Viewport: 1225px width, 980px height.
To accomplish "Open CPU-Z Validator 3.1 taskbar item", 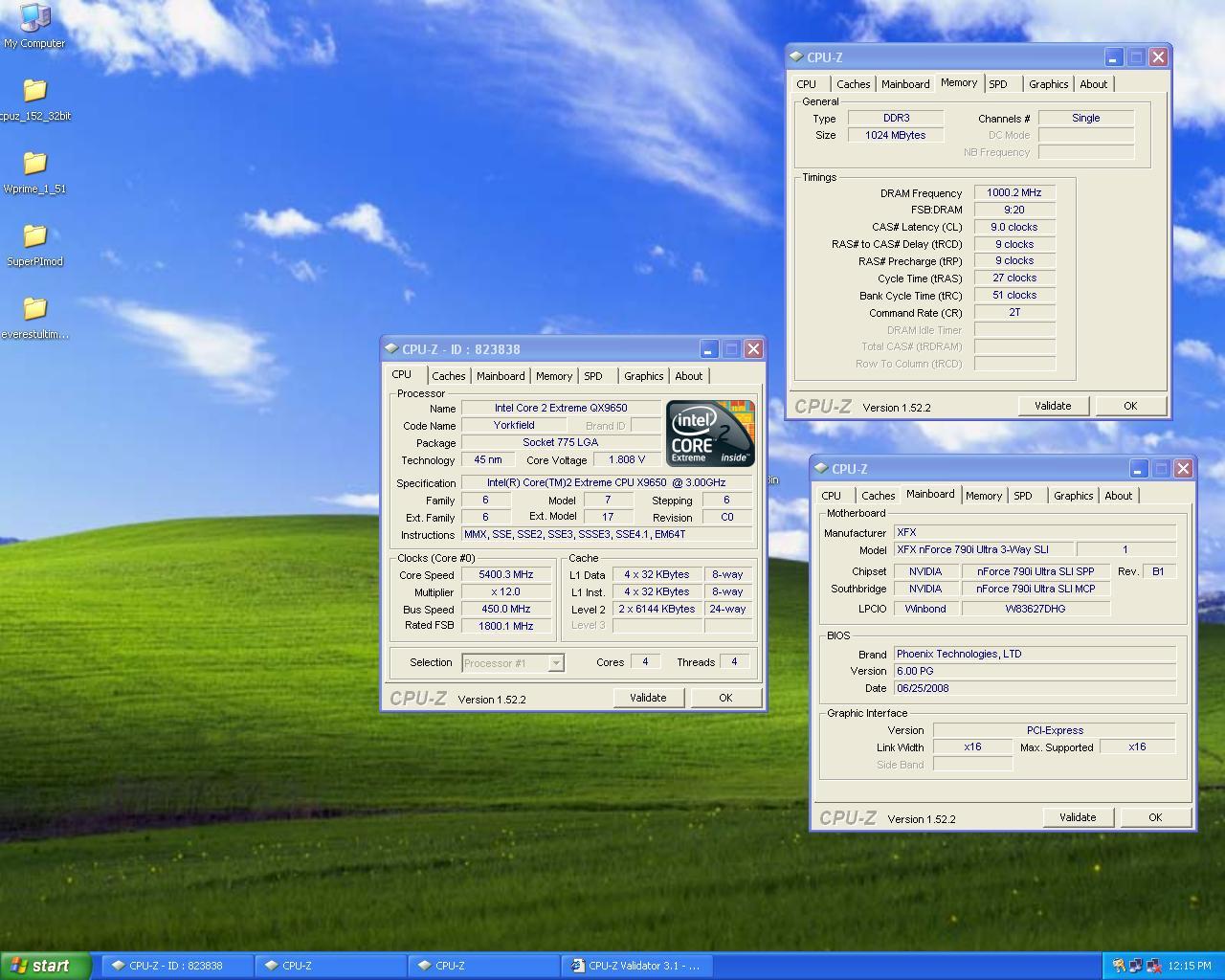I will [x=636, y=966].
